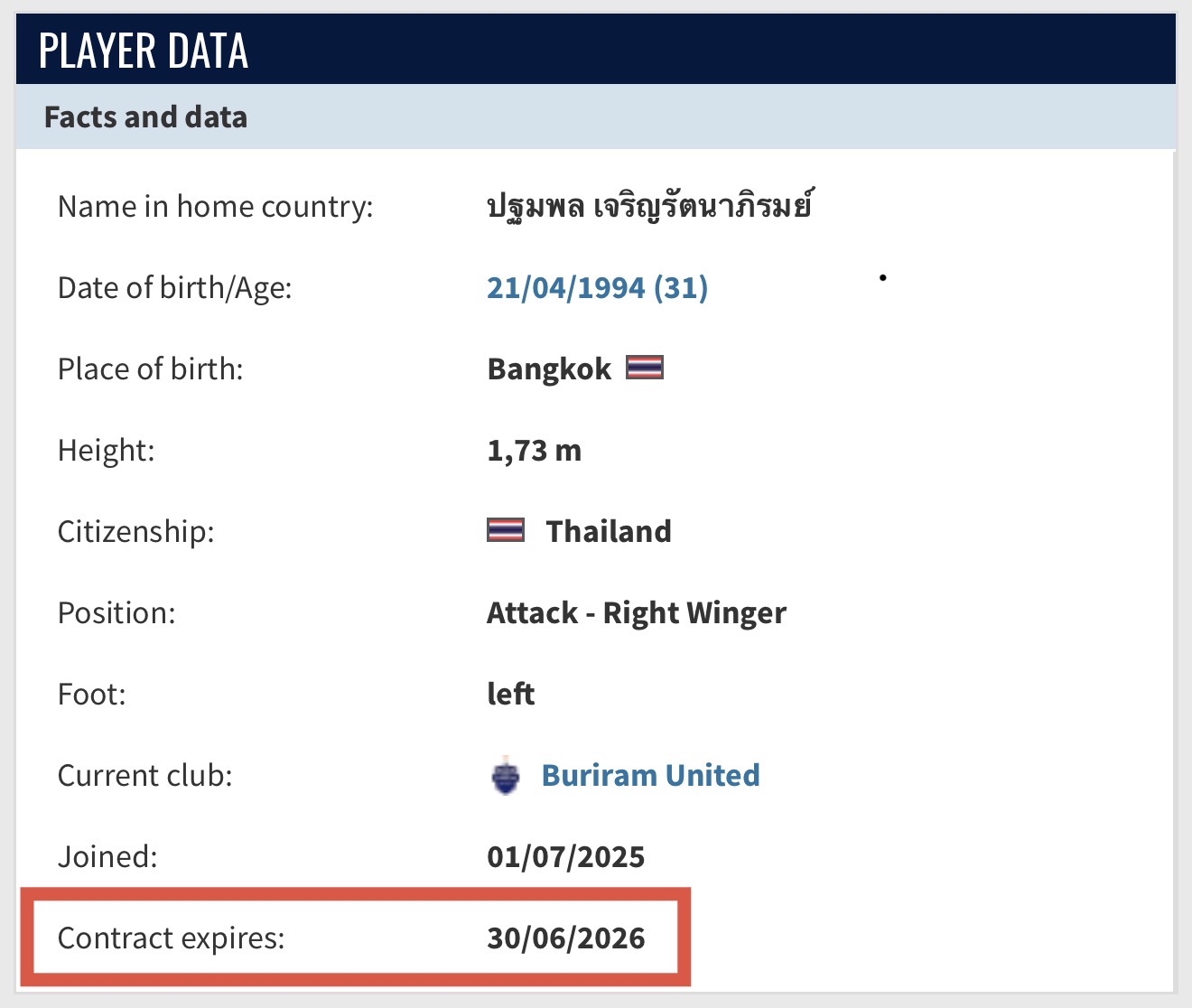Click the Contract expires label
Screen dimensions: 1192x1008
tap(171, 938)
